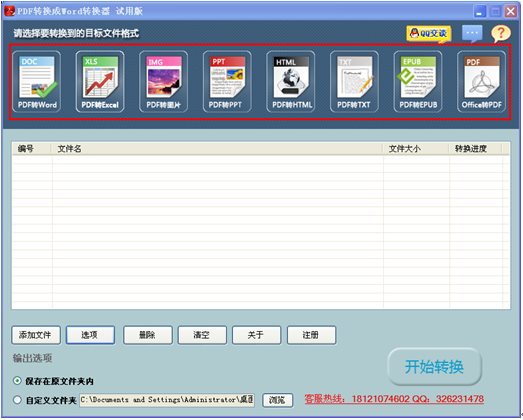Focus the custom output folder path field
Viewport: 523px width, 420px height.
[167, 400]
